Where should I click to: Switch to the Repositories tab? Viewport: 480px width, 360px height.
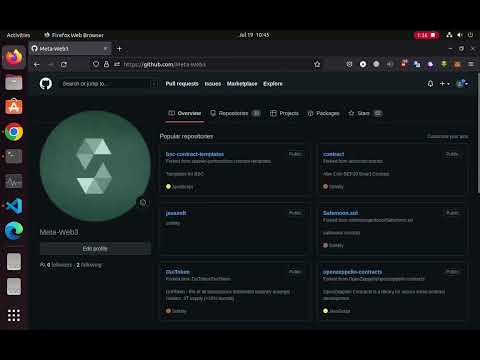coord(235,113)
